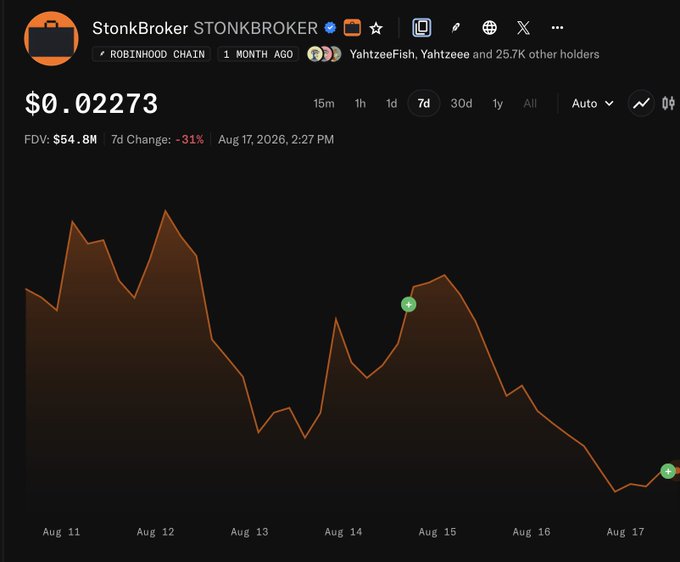Click the Aug 16 axis label
The width and height of the screenshot is (680, 562).
tap(531, 532)
